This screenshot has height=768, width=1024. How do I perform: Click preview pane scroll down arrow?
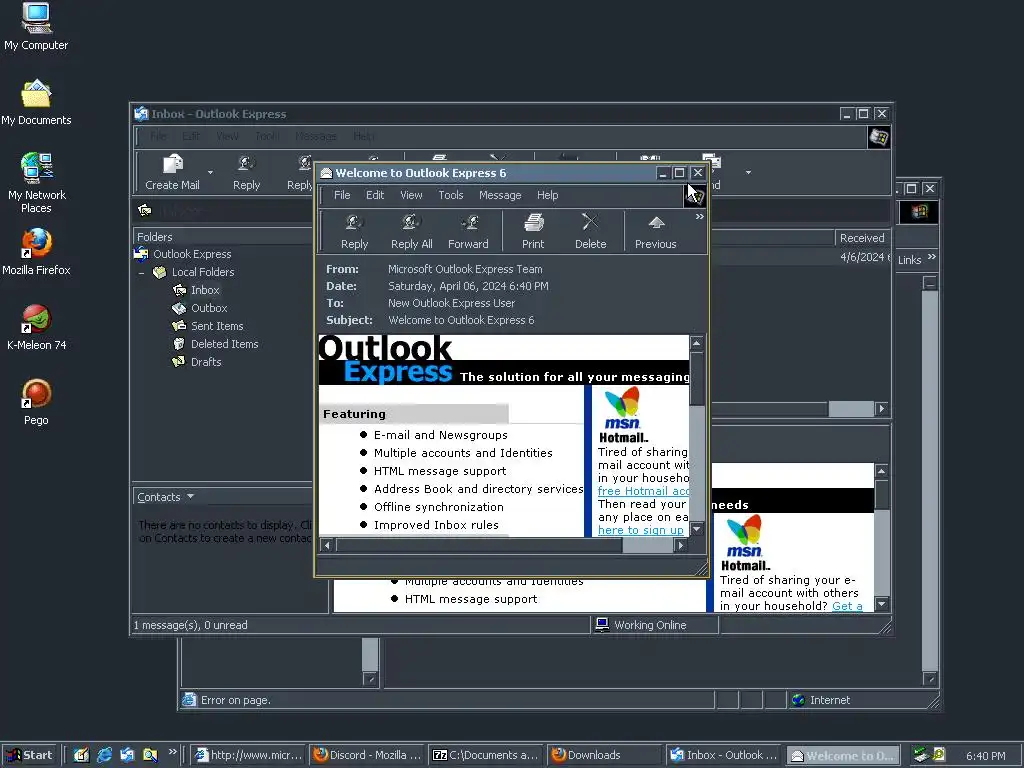882,604
